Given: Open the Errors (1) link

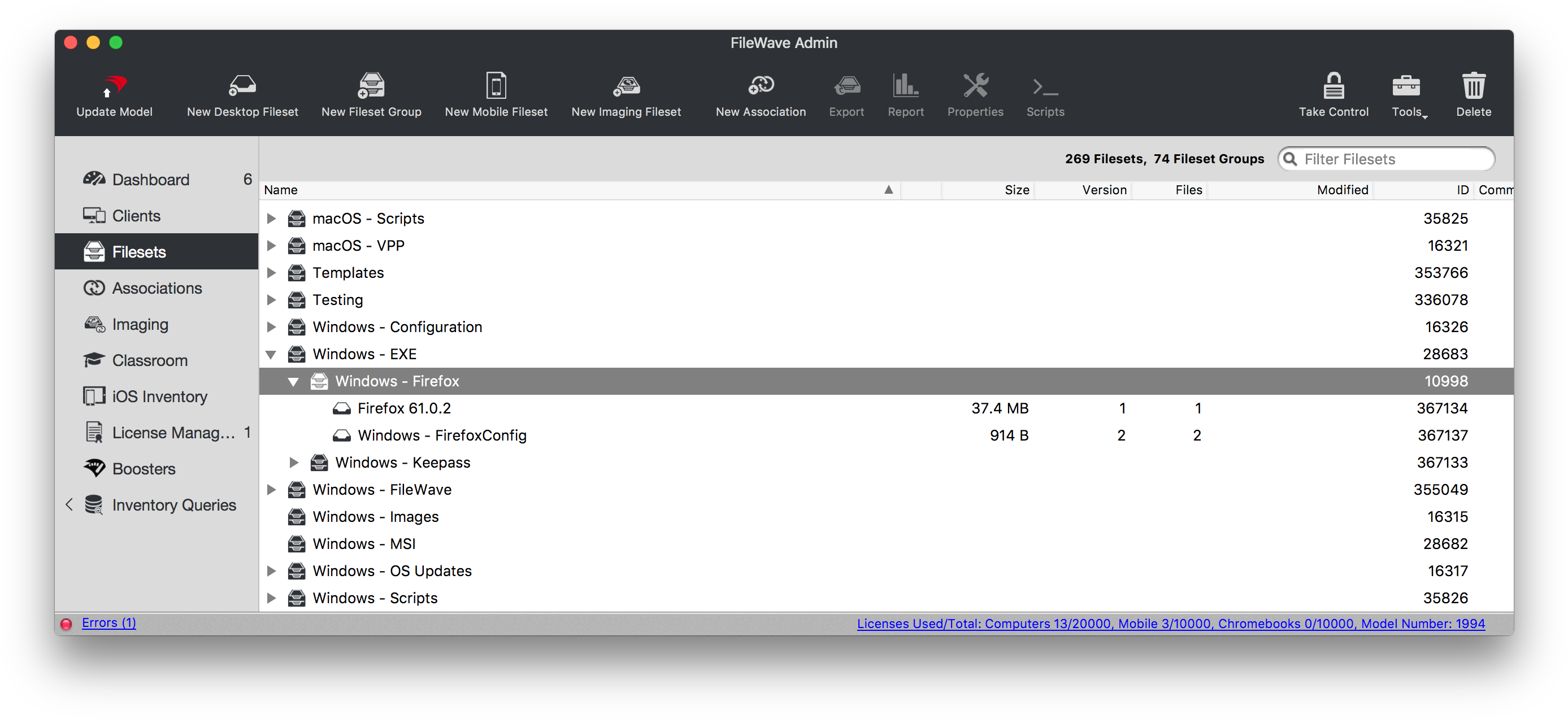Looking at the screenshot, I should click(x=109, y=623).
